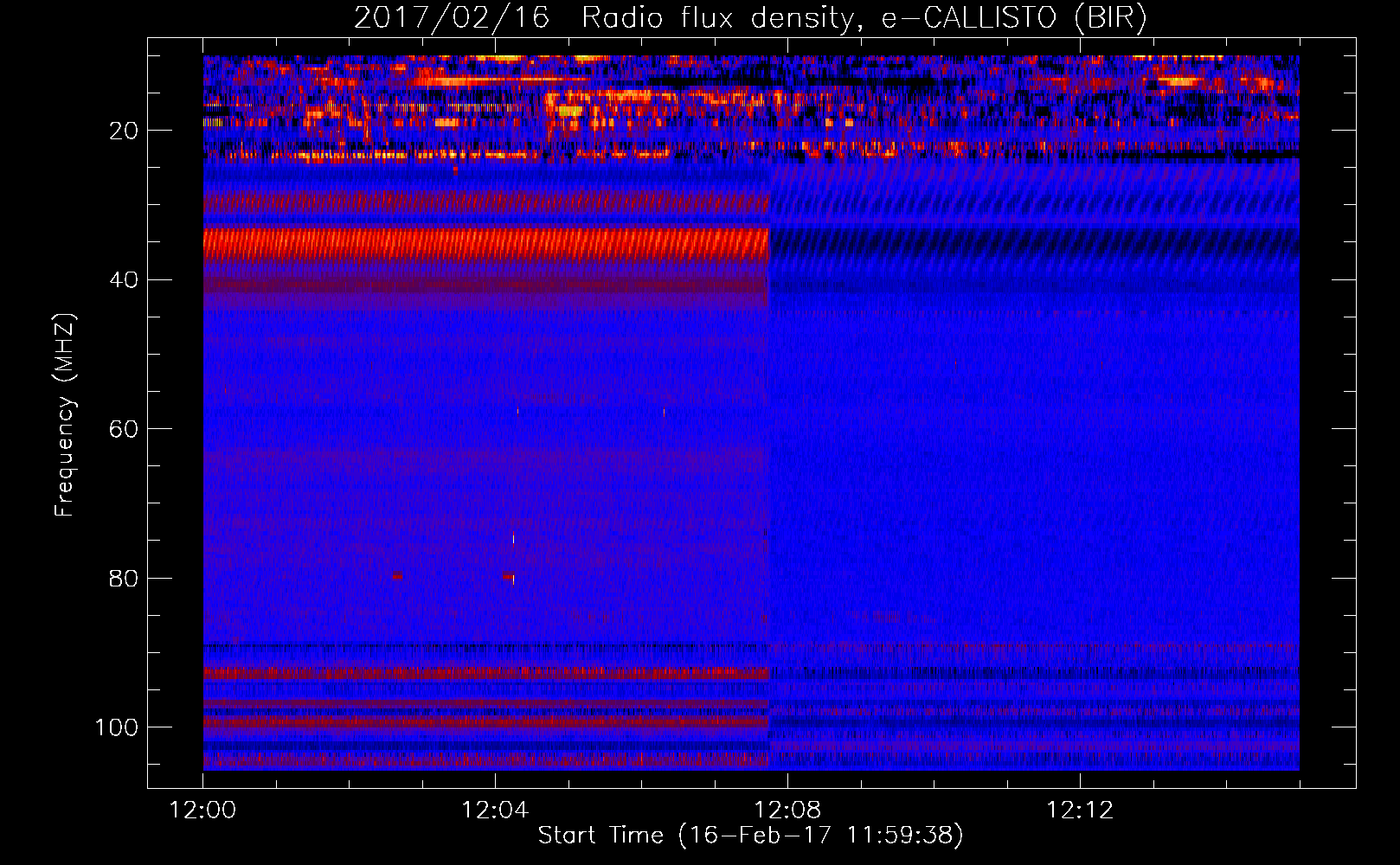Click the 80 frequency tick label

point(124,578)
